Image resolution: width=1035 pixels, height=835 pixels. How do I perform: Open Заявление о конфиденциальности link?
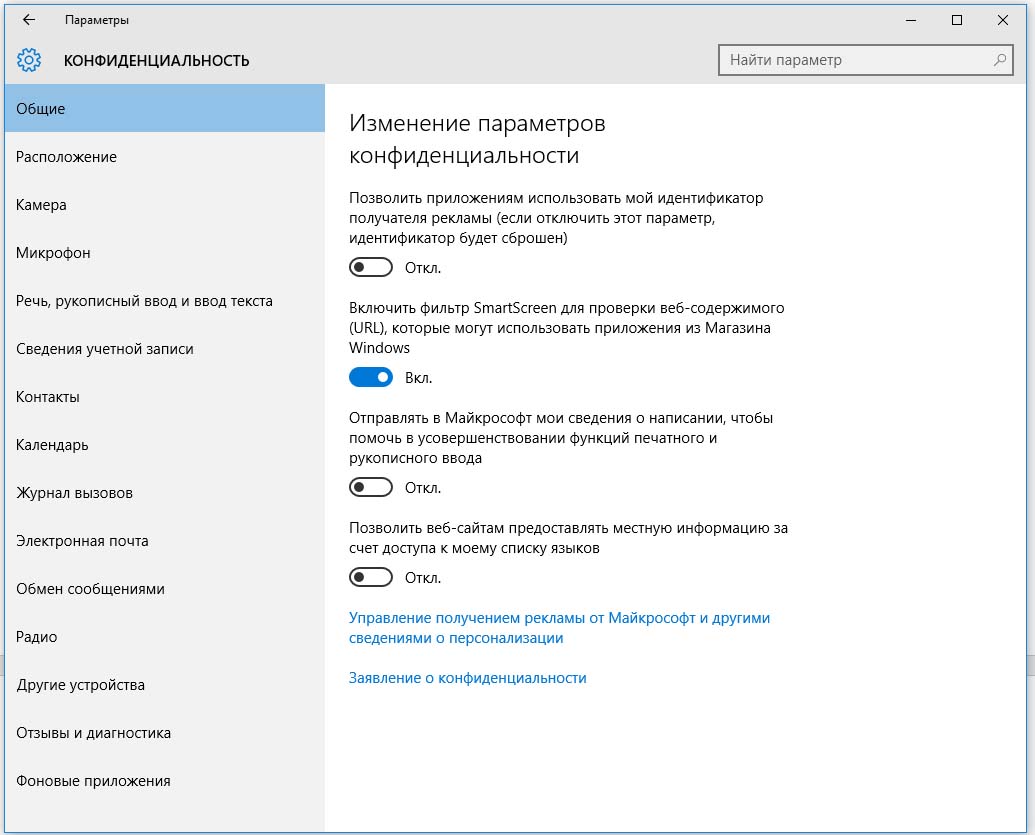click(x=467, y=678)
